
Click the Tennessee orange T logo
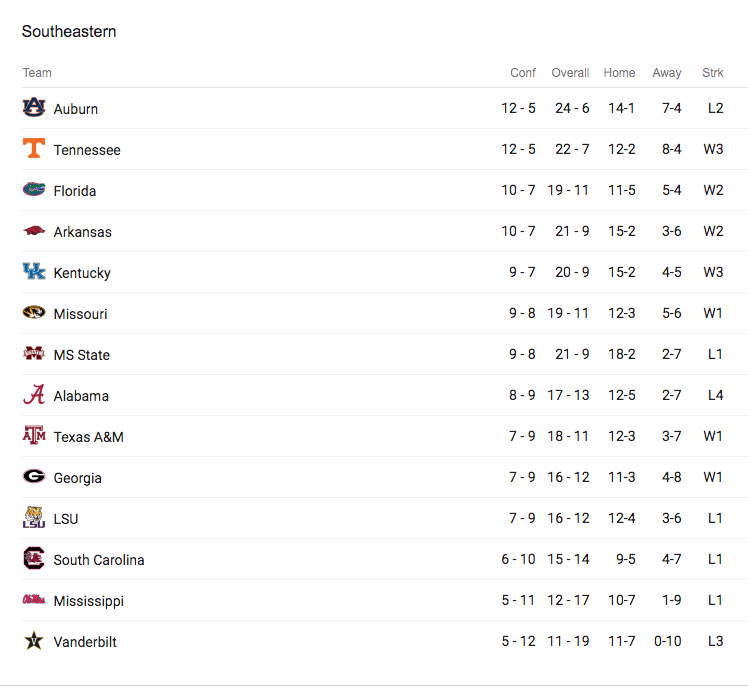(34, 148)
